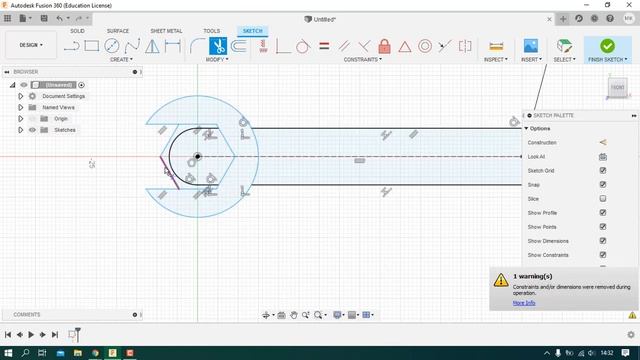
Task: Open the MODIFY dropdown menu
Action: point(217,60)
